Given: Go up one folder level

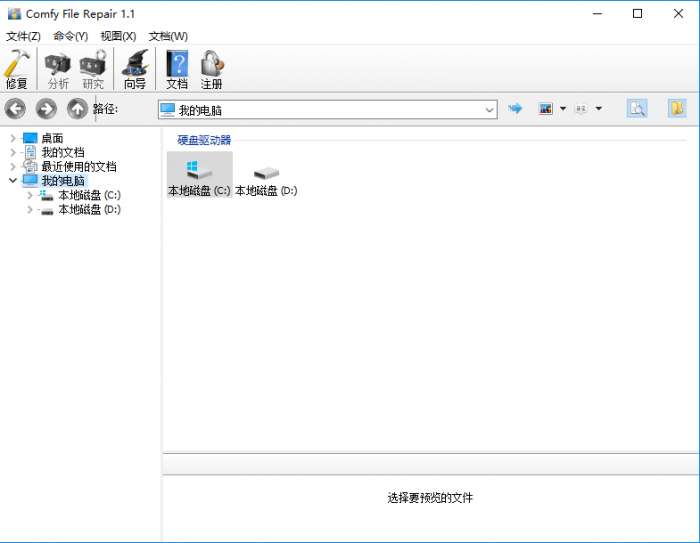Looking at the screenshot, I should [x=77, y=109].
